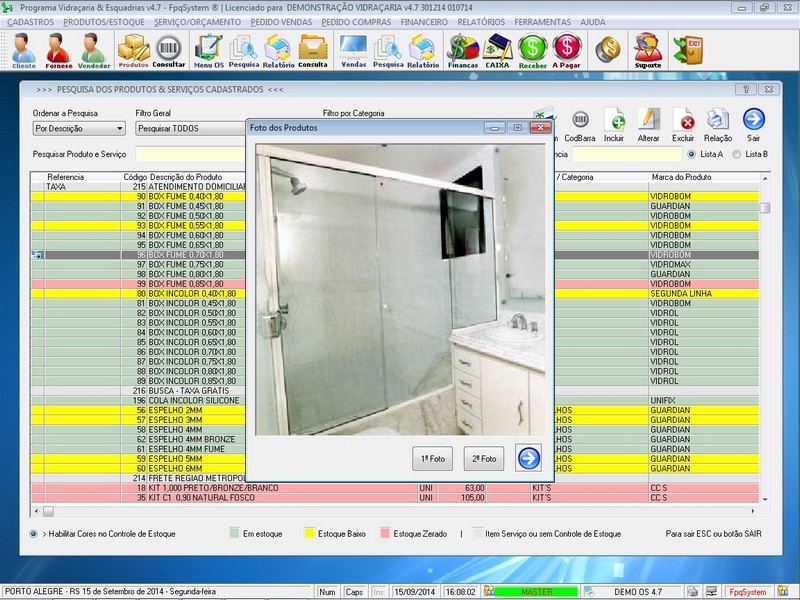Click the help question-mark button
Image resolution: width=800 pixels, height=600 pixels.
745,89
